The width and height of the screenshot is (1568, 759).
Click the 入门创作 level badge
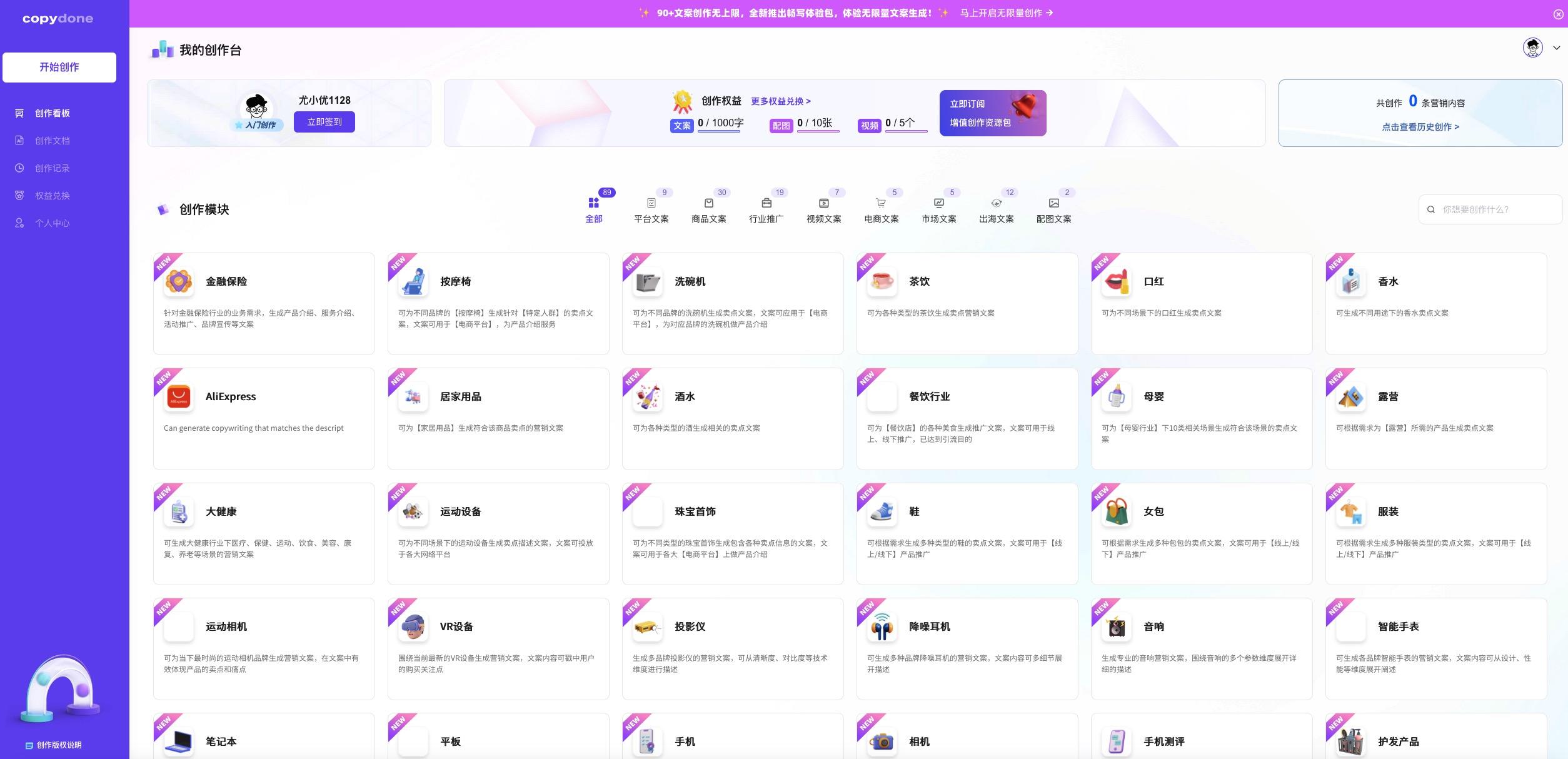[256, 125]
